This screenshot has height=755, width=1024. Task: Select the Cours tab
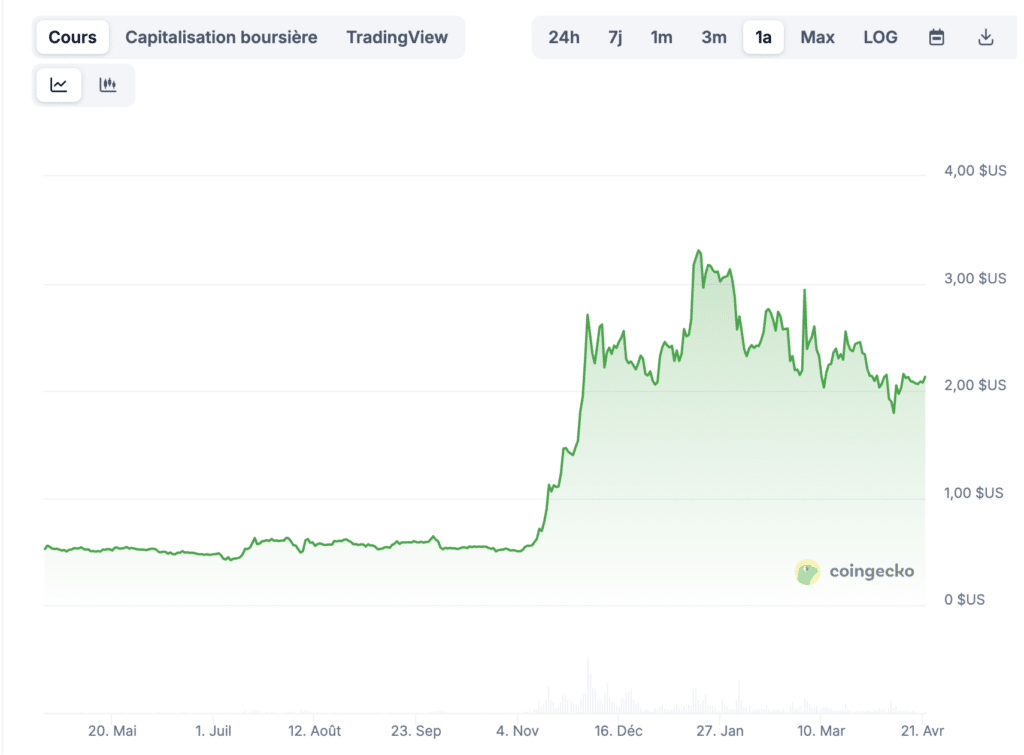(72, 37)
